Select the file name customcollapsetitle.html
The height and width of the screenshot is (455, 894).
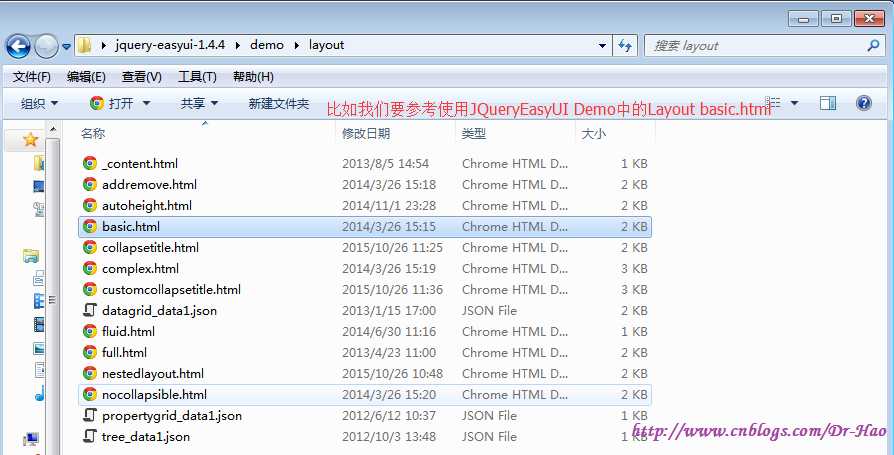click(x=172, y=290)
